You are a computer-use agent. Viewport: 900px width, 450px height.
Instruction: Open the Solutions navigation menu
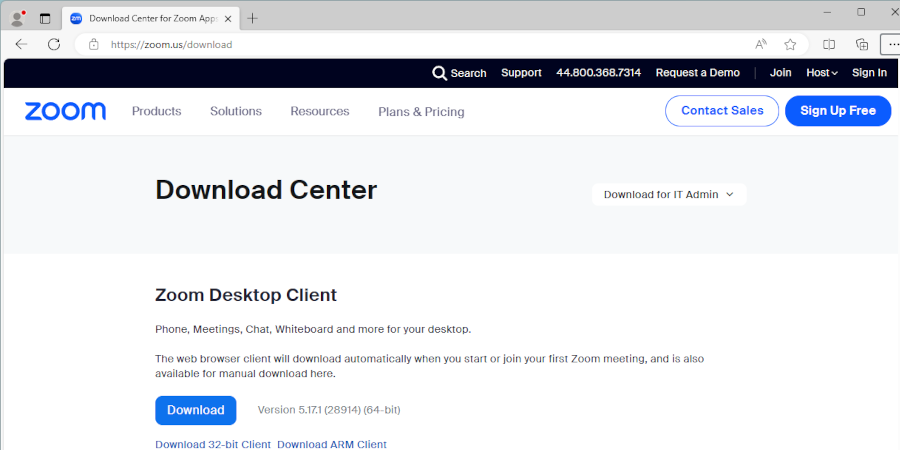236,111
